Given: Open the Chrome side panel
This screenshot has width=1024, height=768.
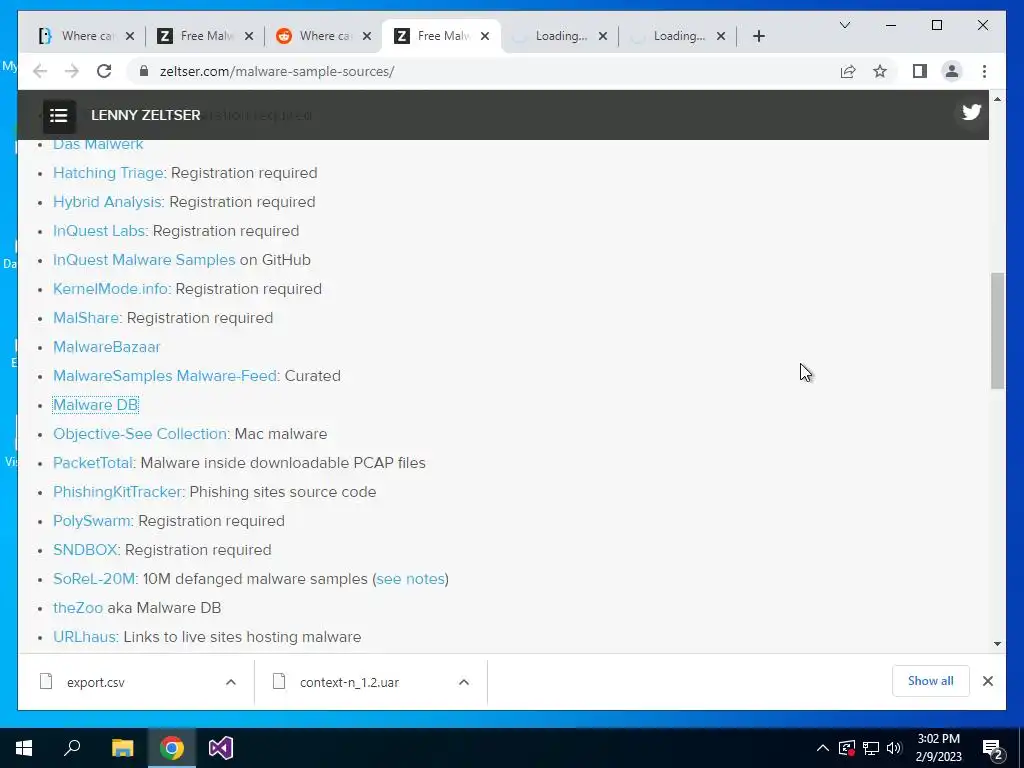Looking at the screenshot, I should pyautogui.click(x=920, y=71).
